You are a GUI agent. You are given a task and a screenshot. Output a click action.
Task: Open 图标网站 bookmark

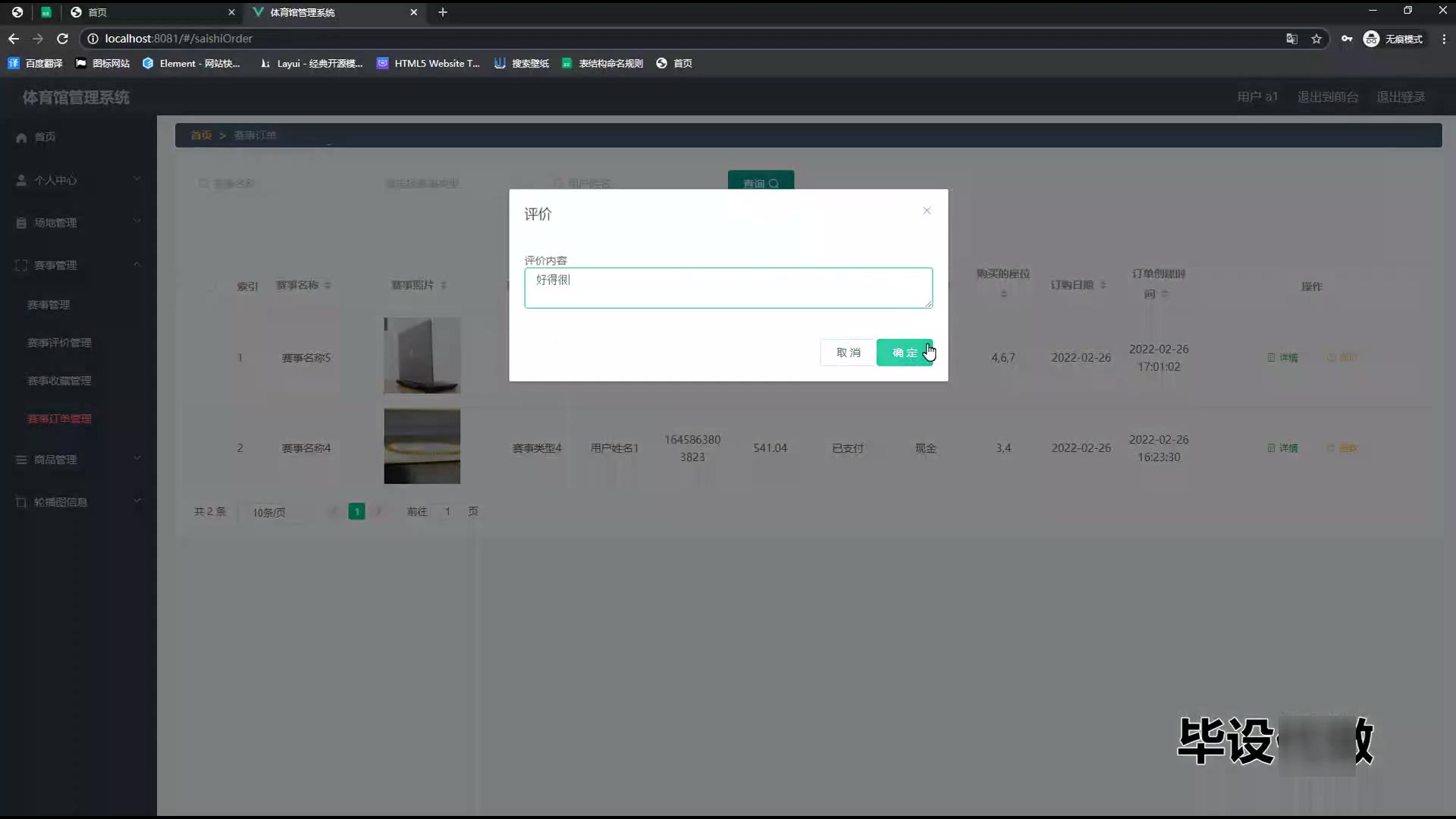tap(102, 64)
